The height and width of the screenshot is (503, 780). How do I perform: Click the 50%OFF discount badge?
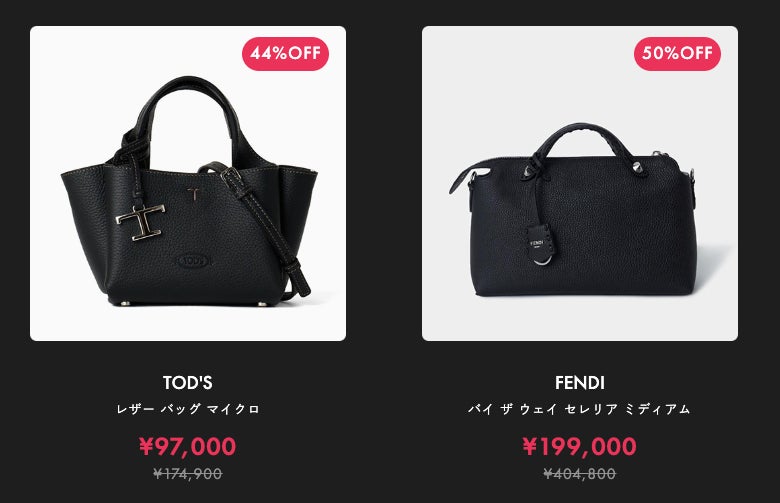[677, 53]
